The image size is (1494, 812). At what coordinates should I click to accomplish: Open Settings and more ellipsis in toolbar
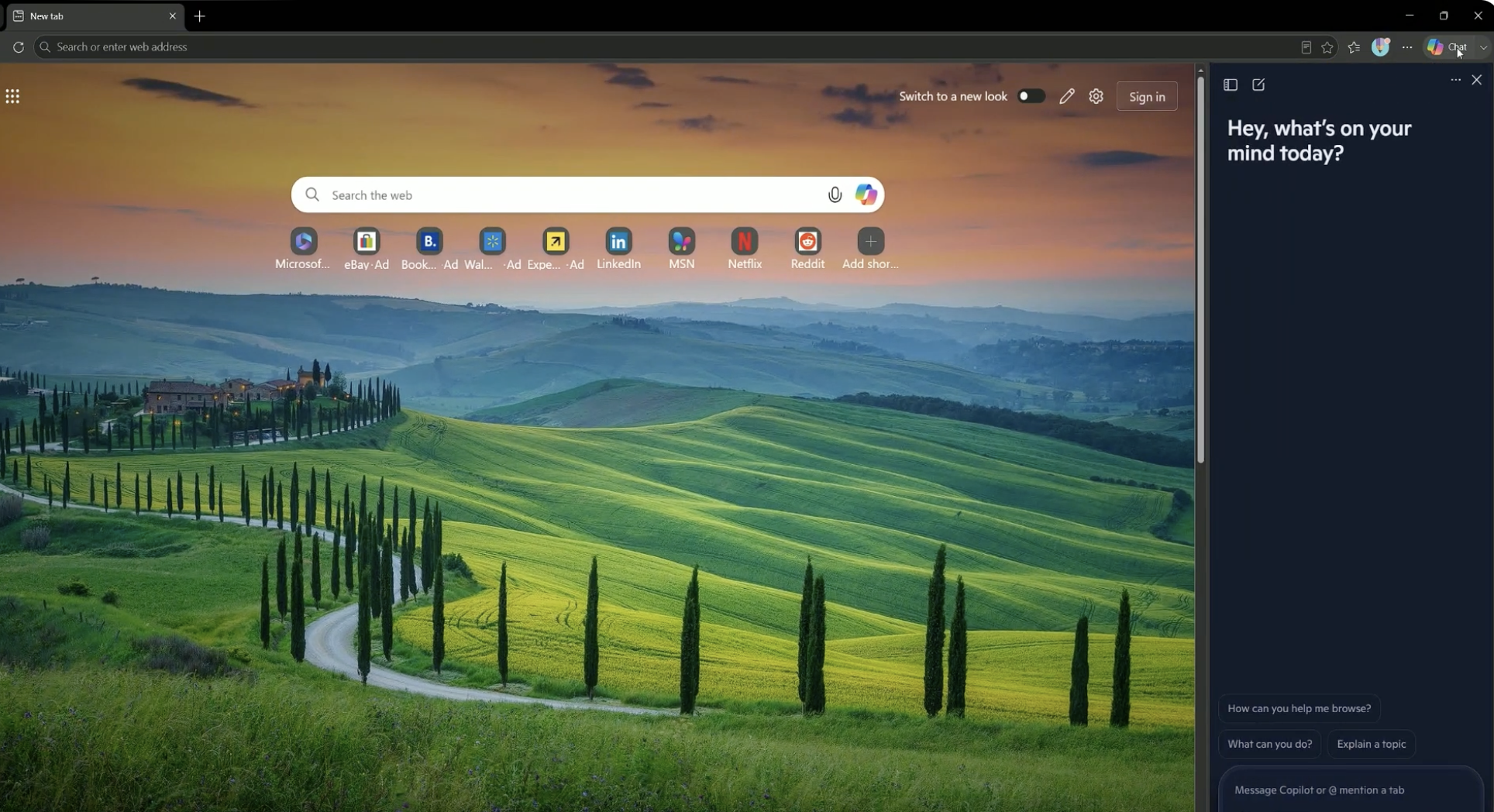(1407, 47)
